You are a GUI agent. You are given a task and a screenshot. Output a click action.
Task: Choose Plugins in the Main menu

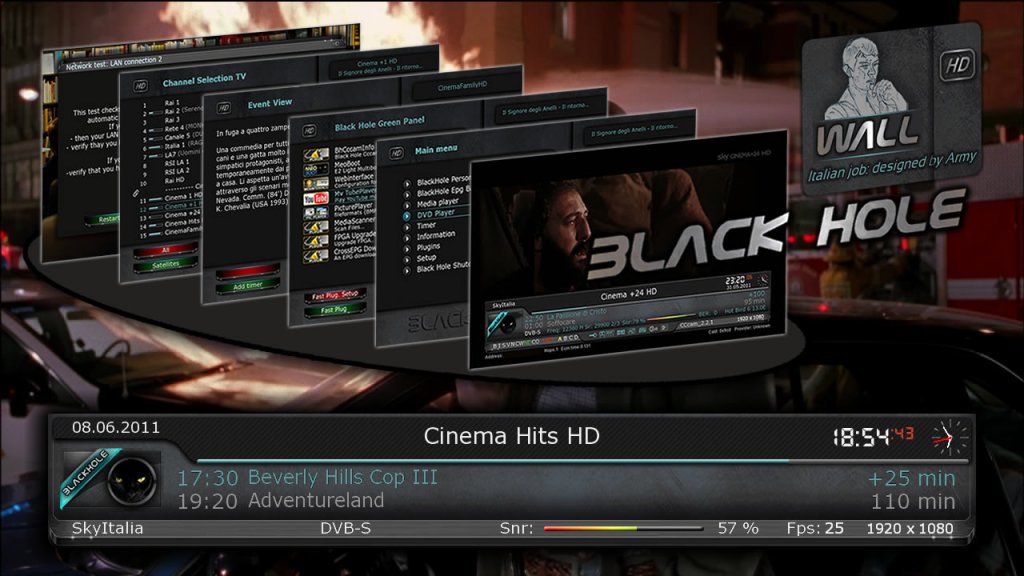pyautogui.click(x=428, y=247)
